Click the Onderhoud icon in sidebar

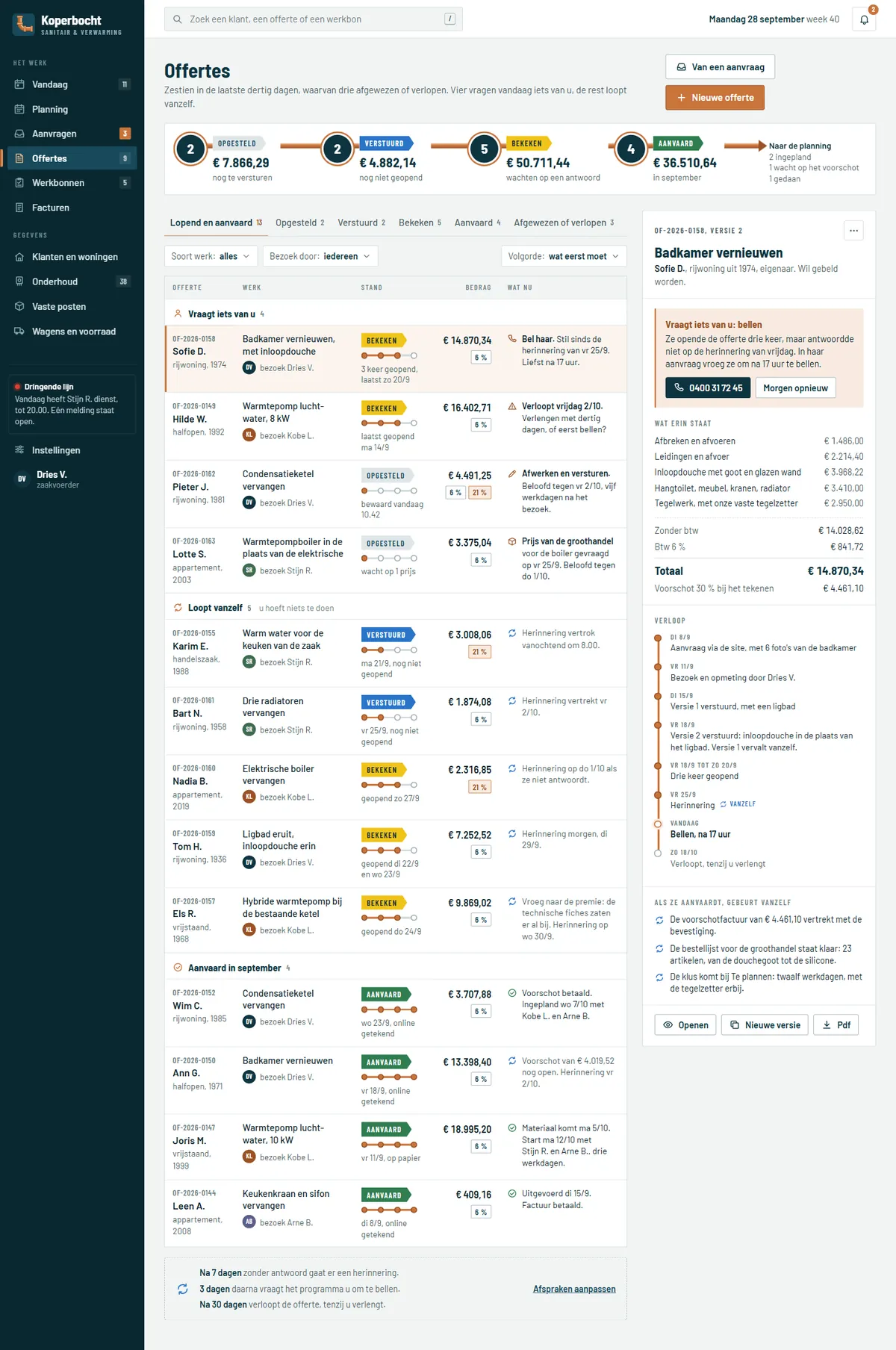(19, 281)
